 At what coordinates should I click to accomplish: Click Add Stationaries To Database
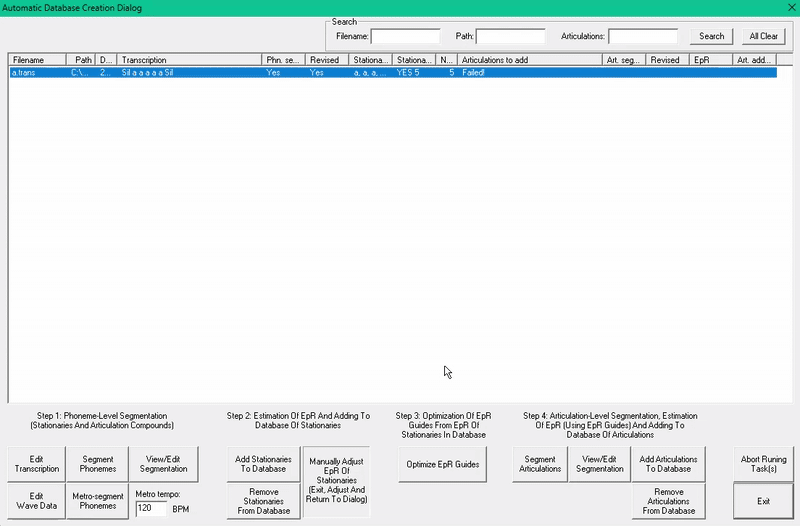coord(263,463)
